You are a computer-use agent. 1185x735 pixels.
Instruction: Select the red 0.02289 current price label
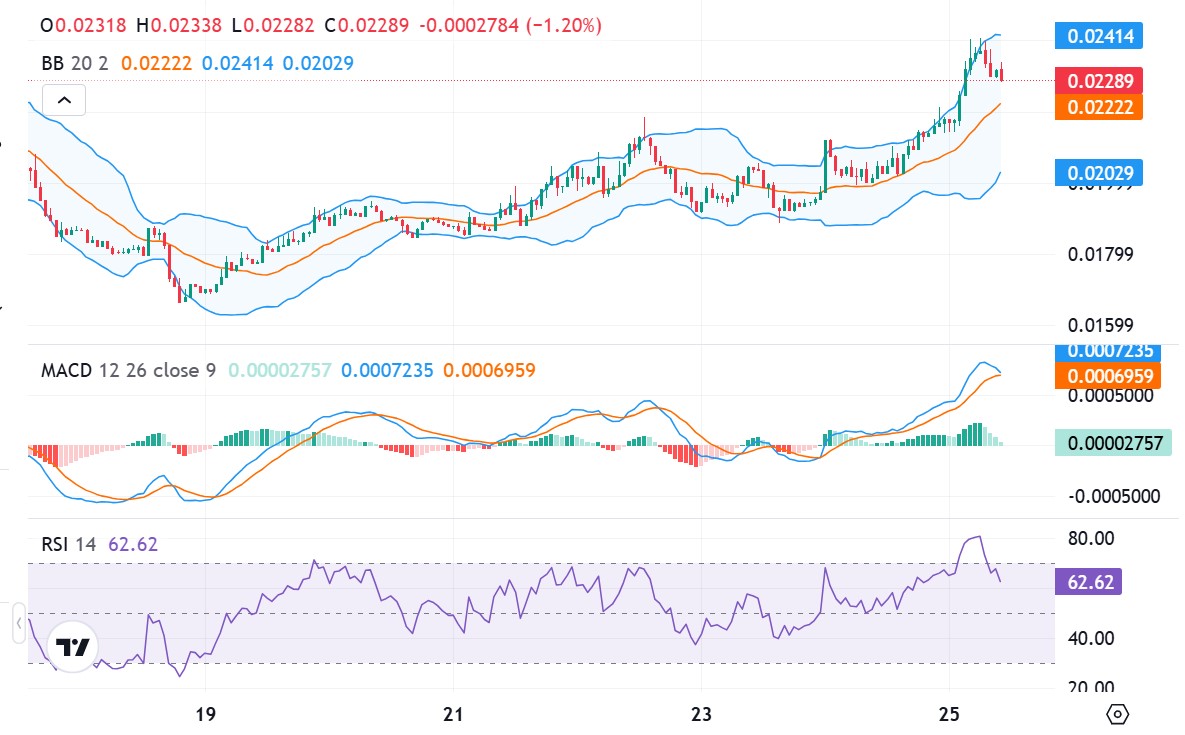click(x=1098, y=81)
